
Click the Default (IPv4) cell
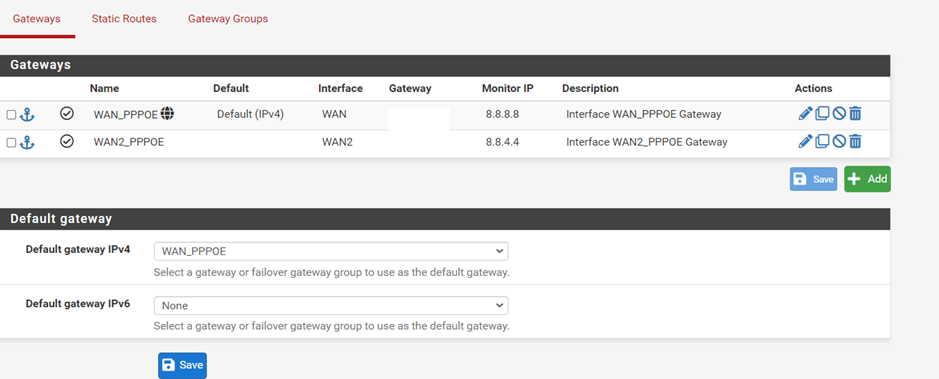pos(250,114)
